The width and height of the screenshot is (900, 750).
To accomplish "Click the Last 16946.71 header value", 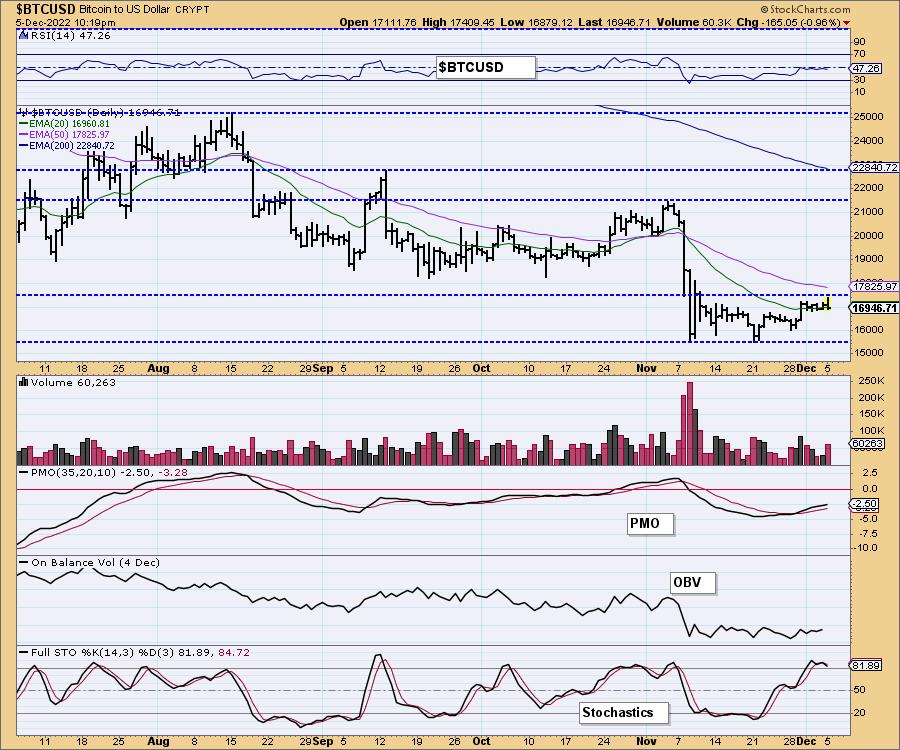I will 614,22.
